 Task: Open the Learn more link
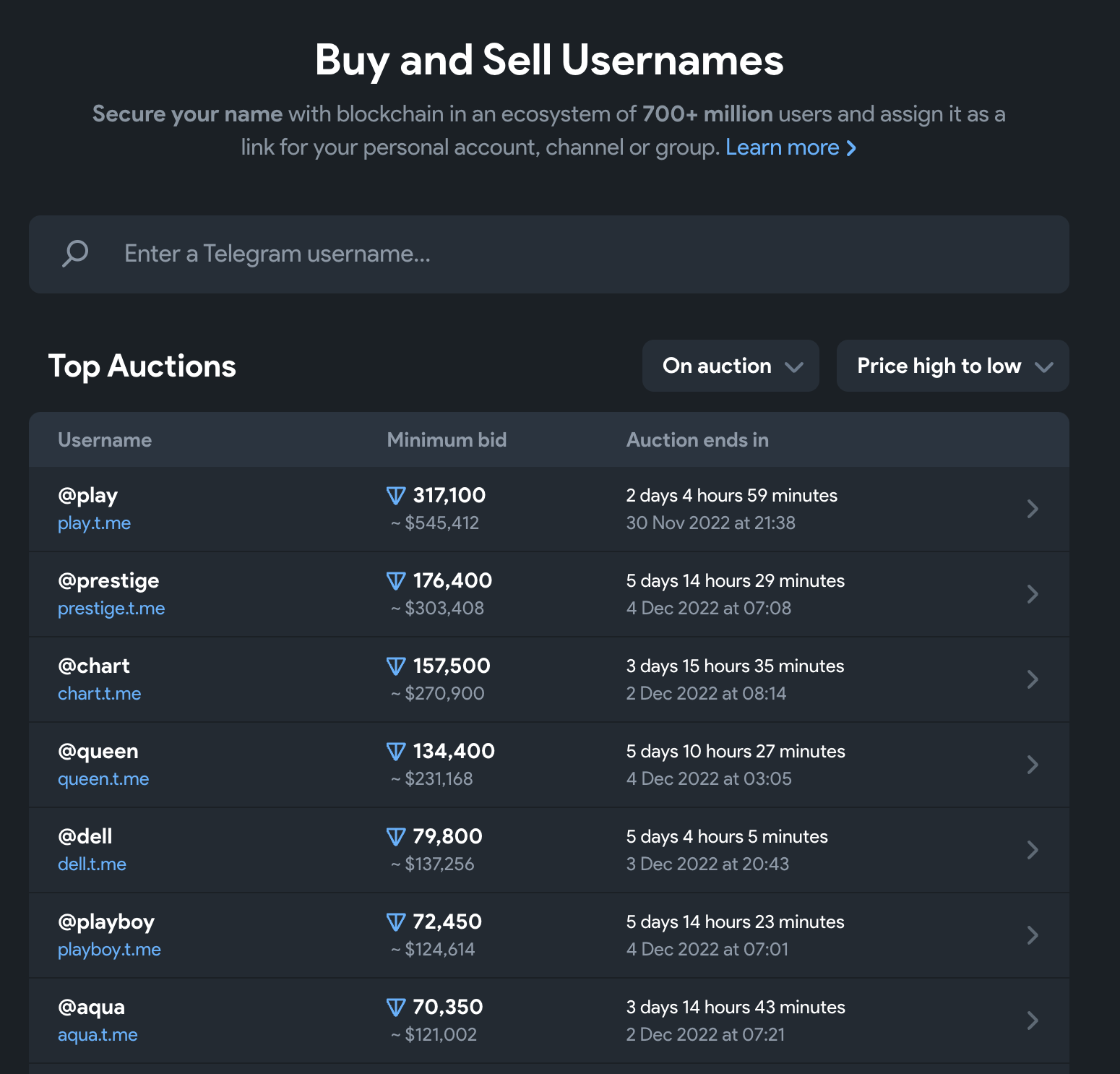coord(791,147)
